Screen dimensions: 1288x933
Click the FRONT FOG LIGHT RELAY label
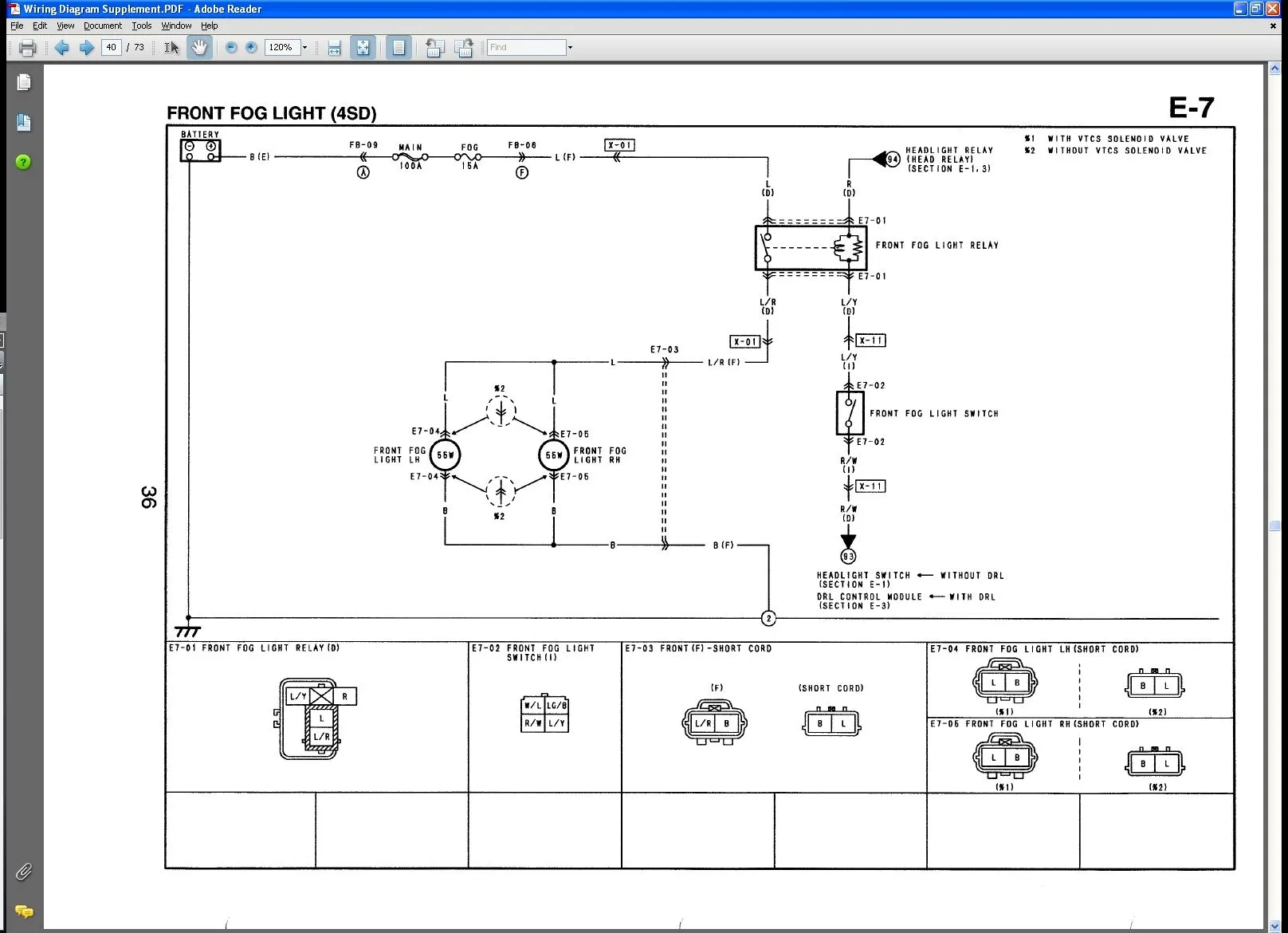click(x=937, y=246)
